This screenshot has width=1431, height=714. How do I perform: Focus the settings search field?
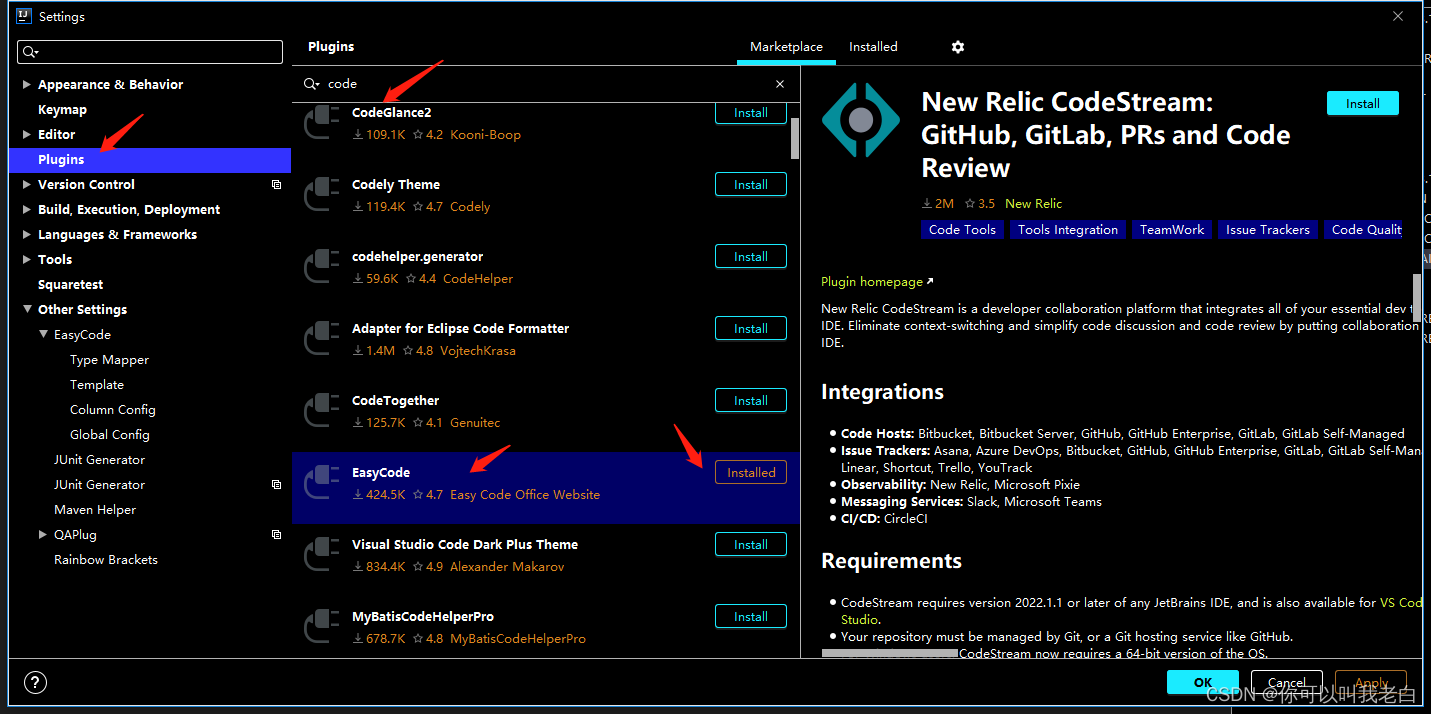(x=150, y=52)
